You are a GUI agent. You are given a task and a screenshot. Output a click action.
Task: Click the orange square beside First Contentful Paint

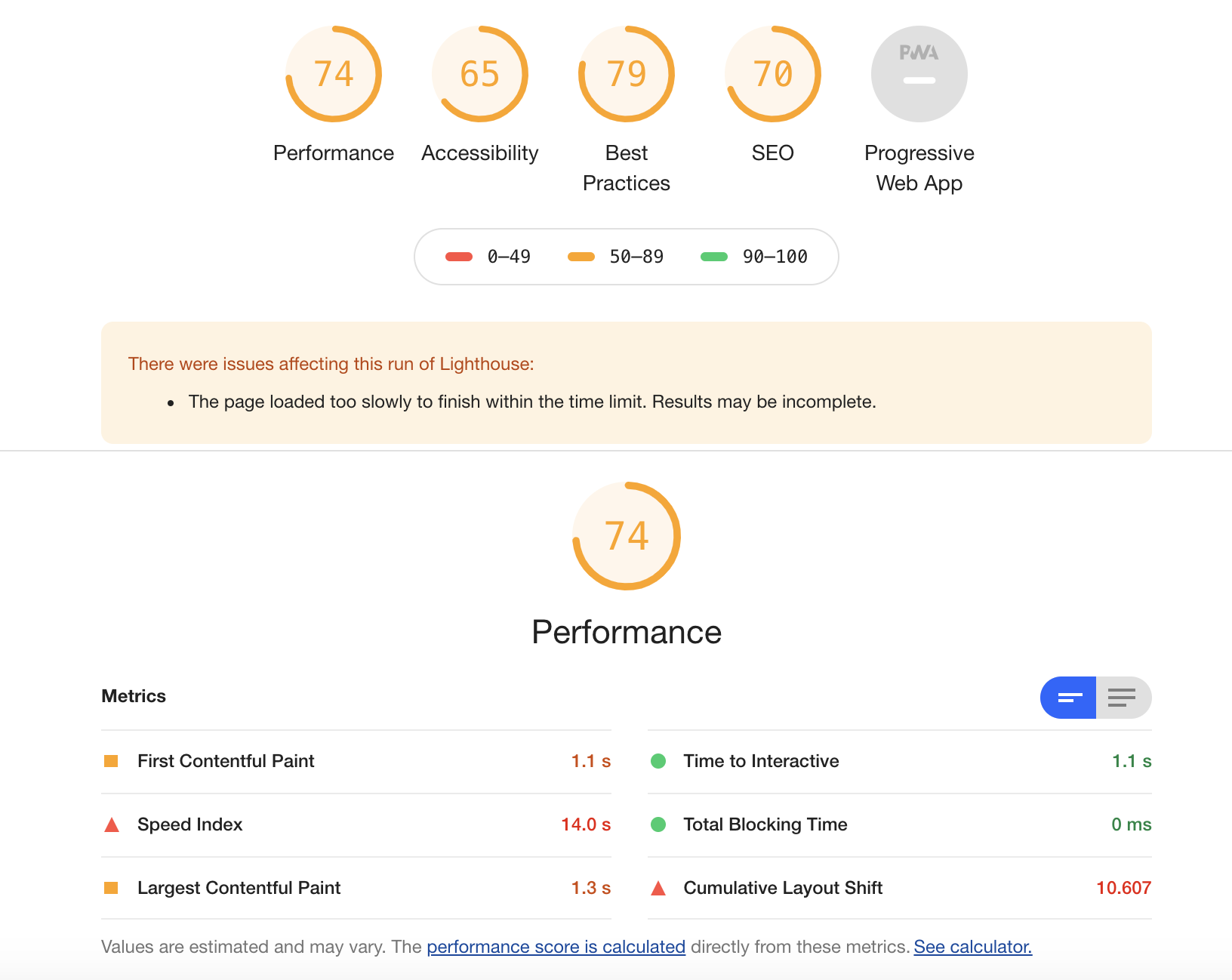(x=111, y=761)
